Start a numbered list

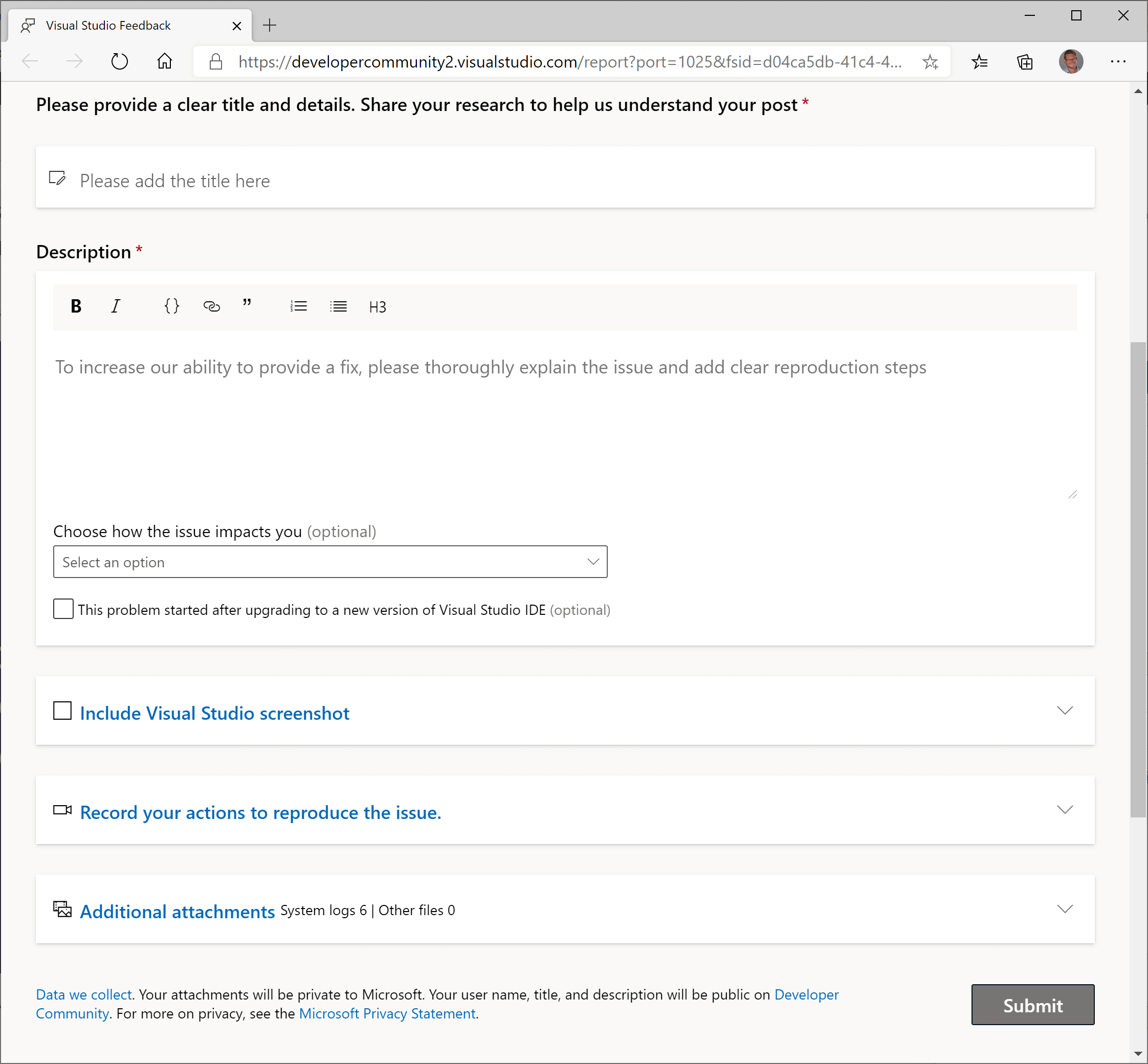click(x=298, y=307)
